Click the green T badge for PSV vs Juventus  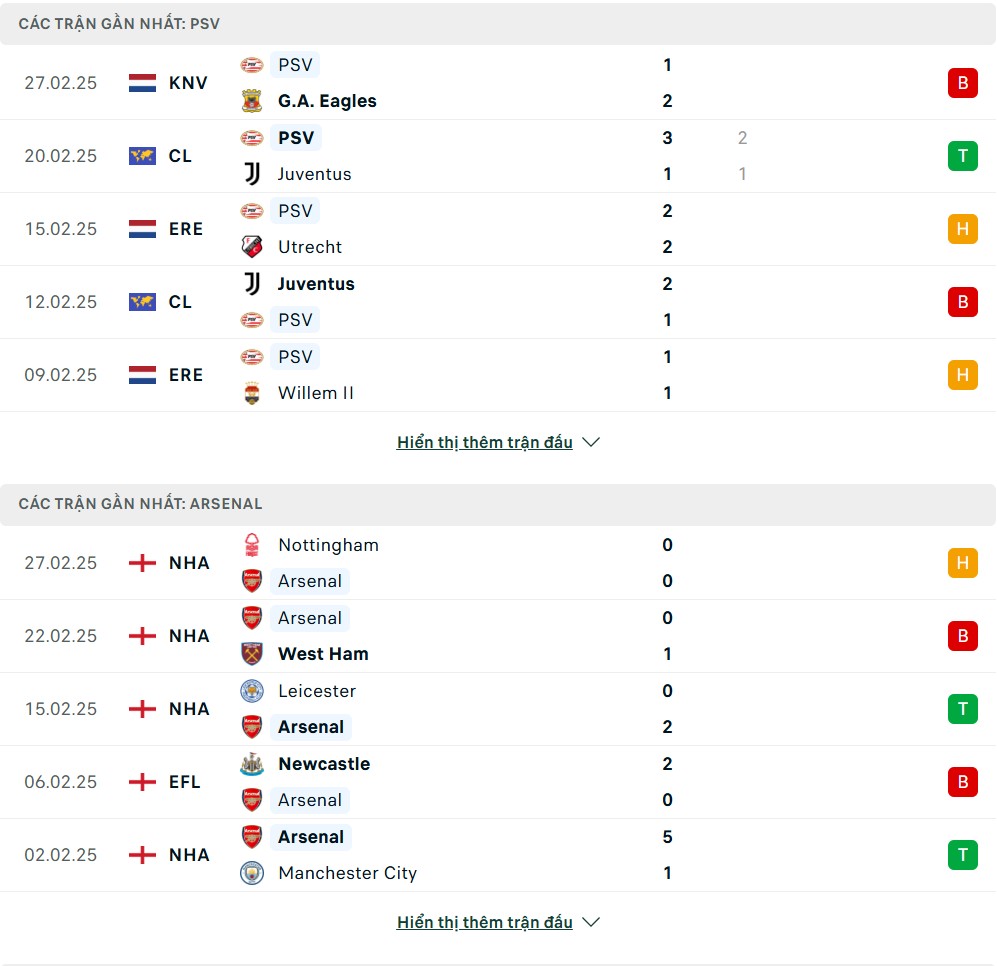pyautogui.click(x=962, y=156)
